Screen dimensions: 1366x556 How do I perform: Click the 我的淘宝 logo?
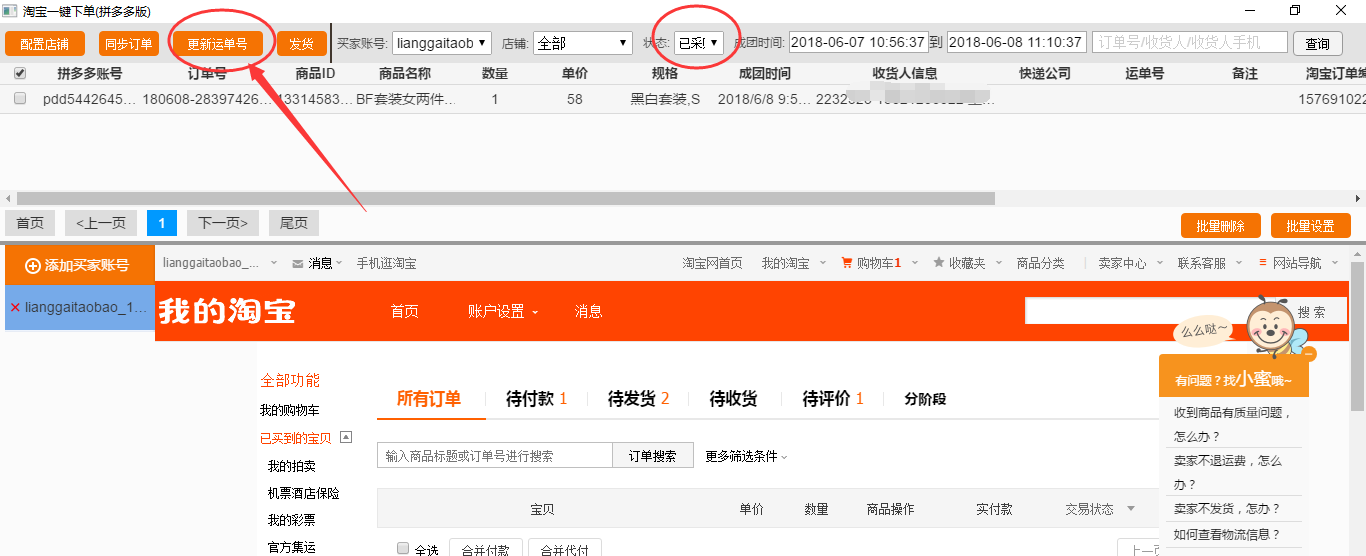point(227,311)
